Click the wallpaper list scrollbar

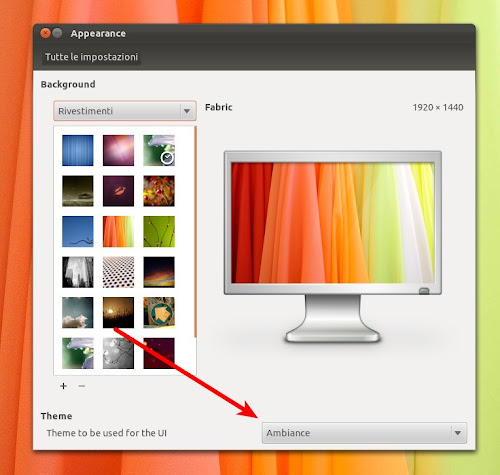click(195, 232)
